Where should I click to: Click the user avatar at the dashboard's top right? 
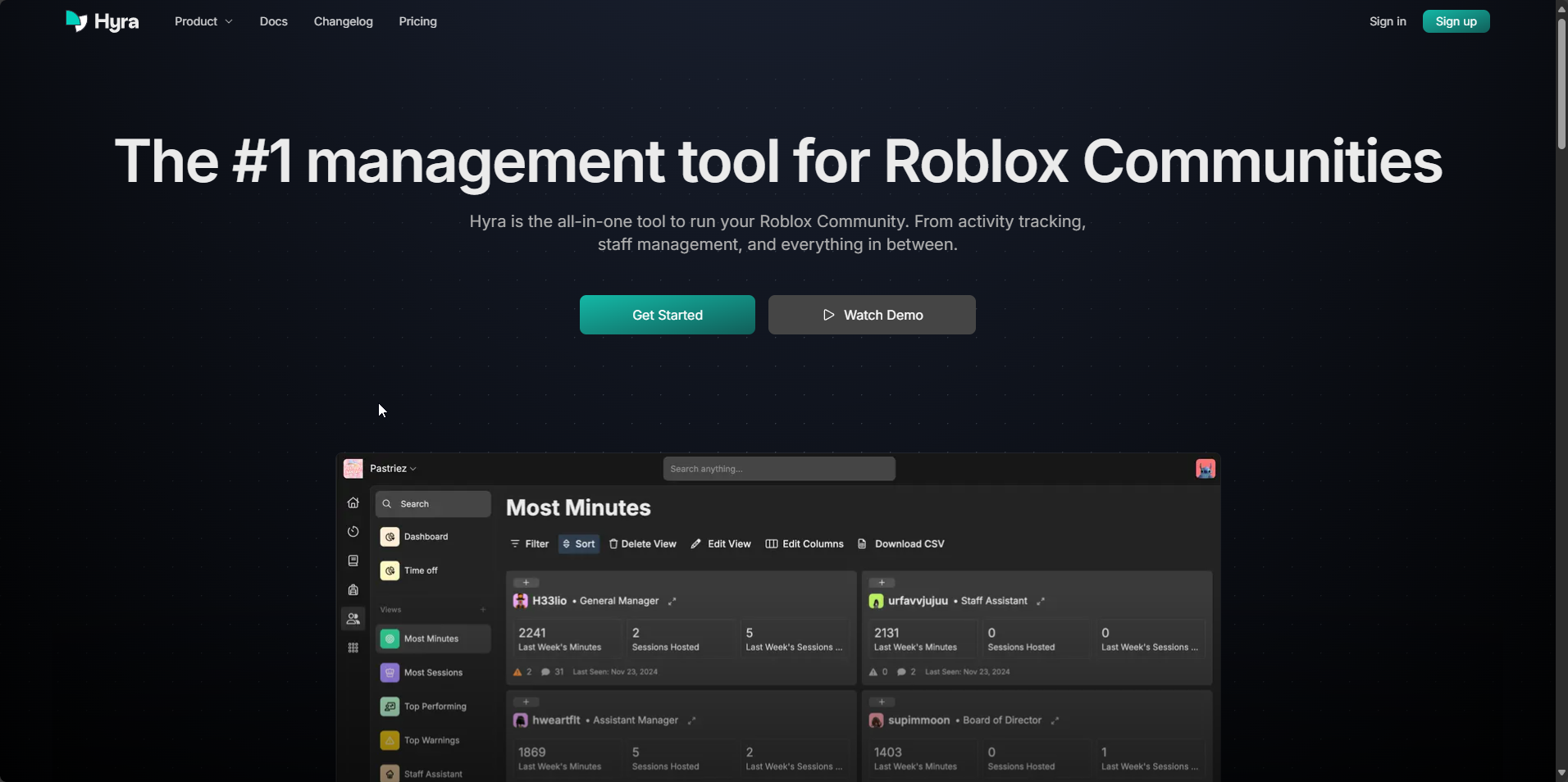(1206, 469)
